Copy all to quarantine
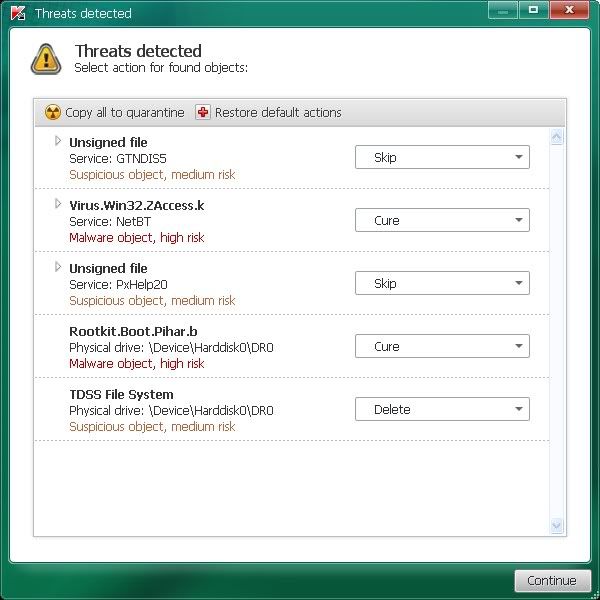Viewport: 600px width, 600px height. (x=125, y=112)
